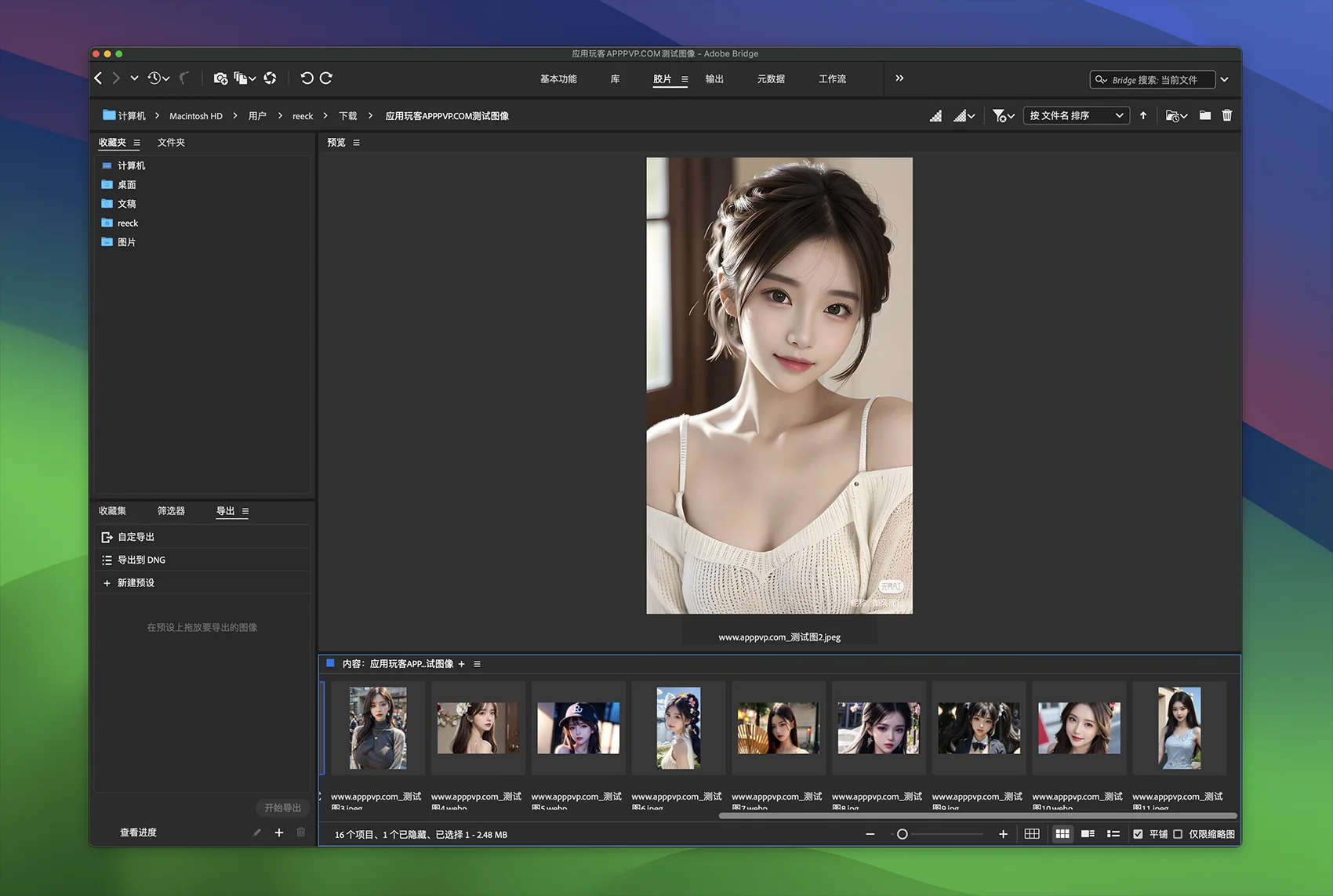Open the recent files history menu
The image size is (1333, 896).
(158, 78)
